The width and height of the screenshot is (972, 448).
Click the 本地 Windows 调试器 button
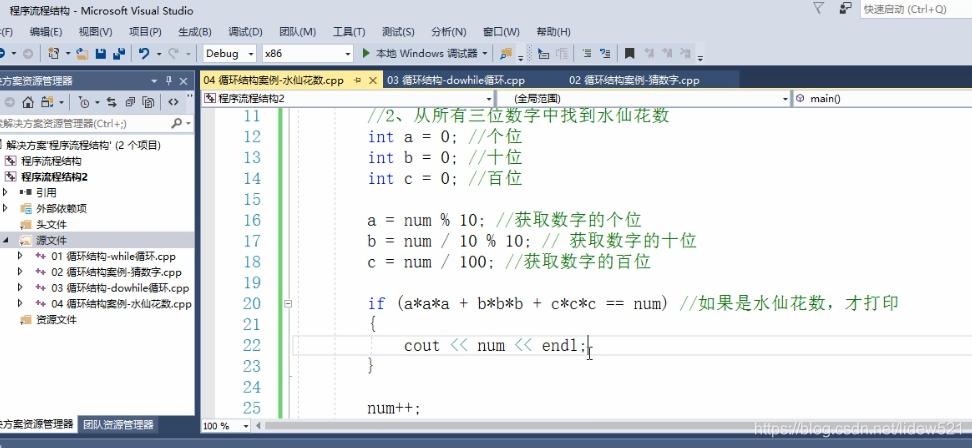[x=426, y=53]
